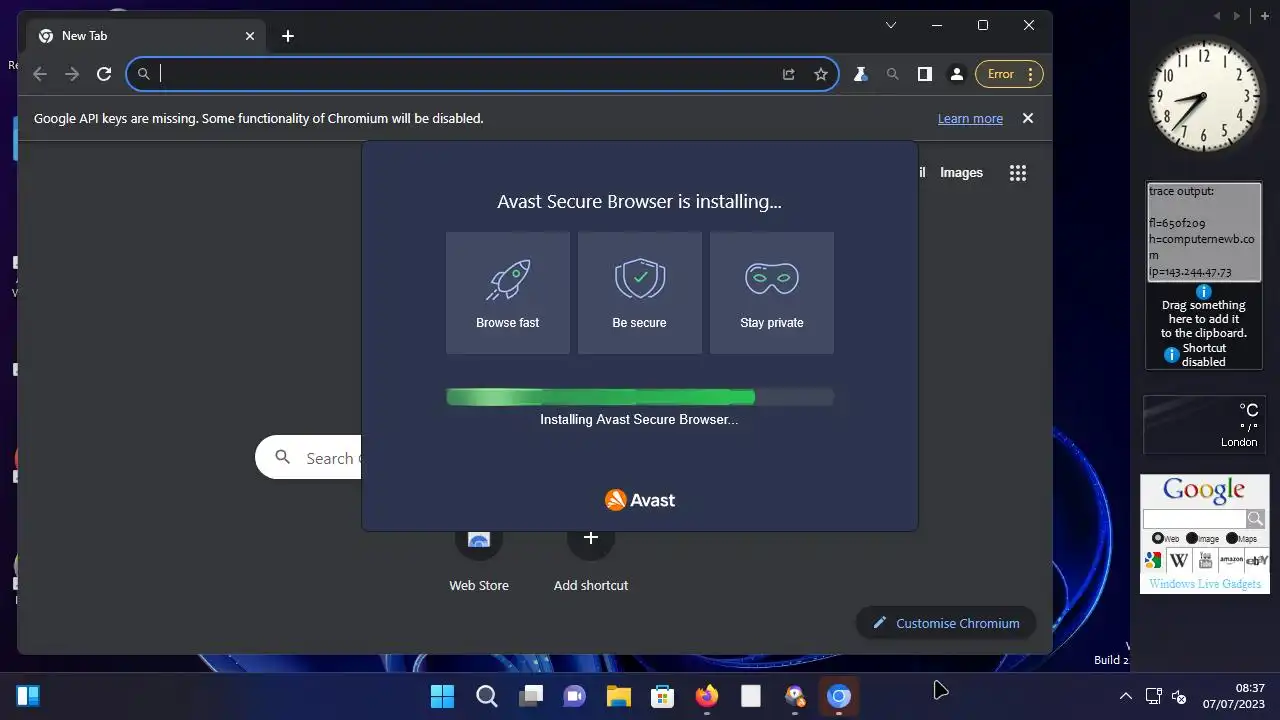Open eBay icon in Google gadget
Image resolution: width=1280 pixels, height=720 pixels.
[1257, 561]
